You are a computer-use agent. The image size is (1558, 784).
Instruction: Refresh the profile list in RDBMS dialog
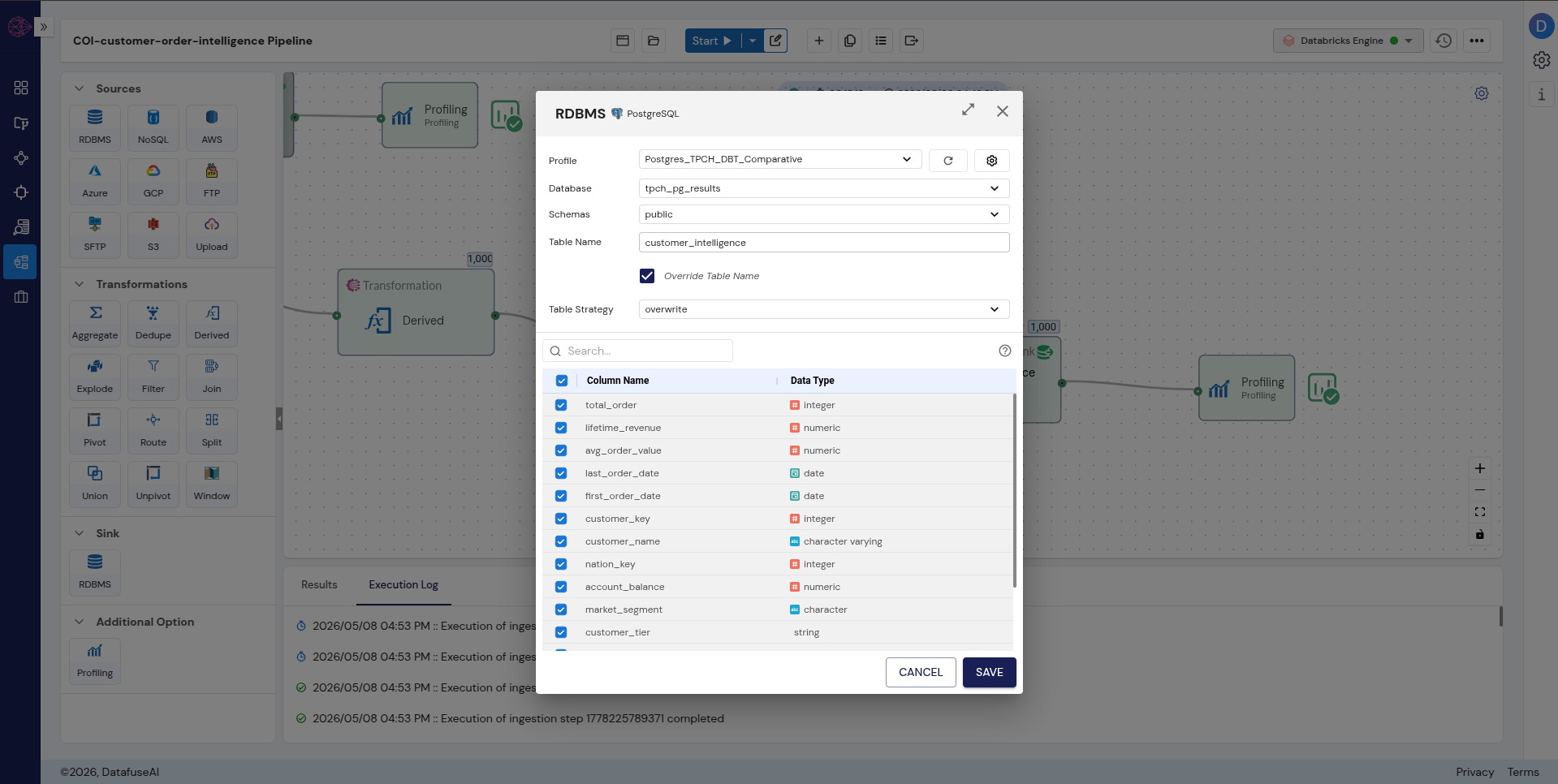(948, 161)
